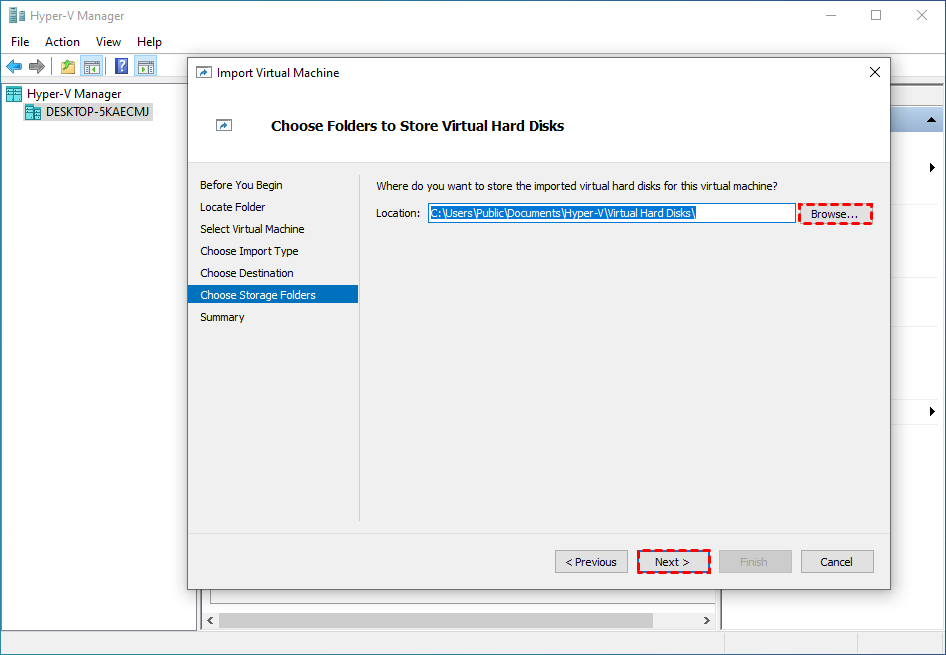
Task: Expand the lower Actions pane submenu arrow
Action: (932, 411)
